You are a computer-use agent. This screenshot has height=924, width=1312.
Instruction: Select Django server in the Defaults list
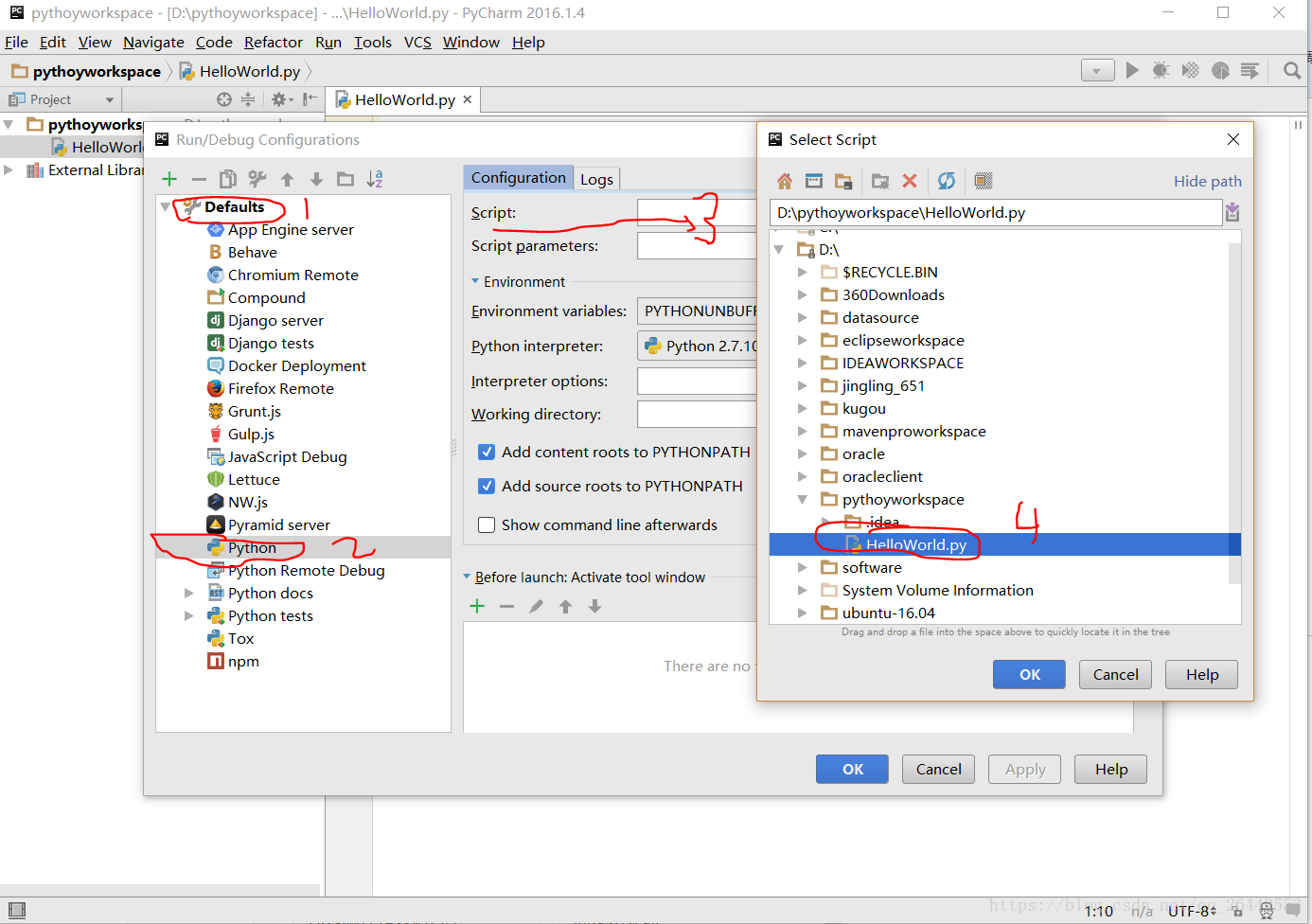[x=275, y=321]
